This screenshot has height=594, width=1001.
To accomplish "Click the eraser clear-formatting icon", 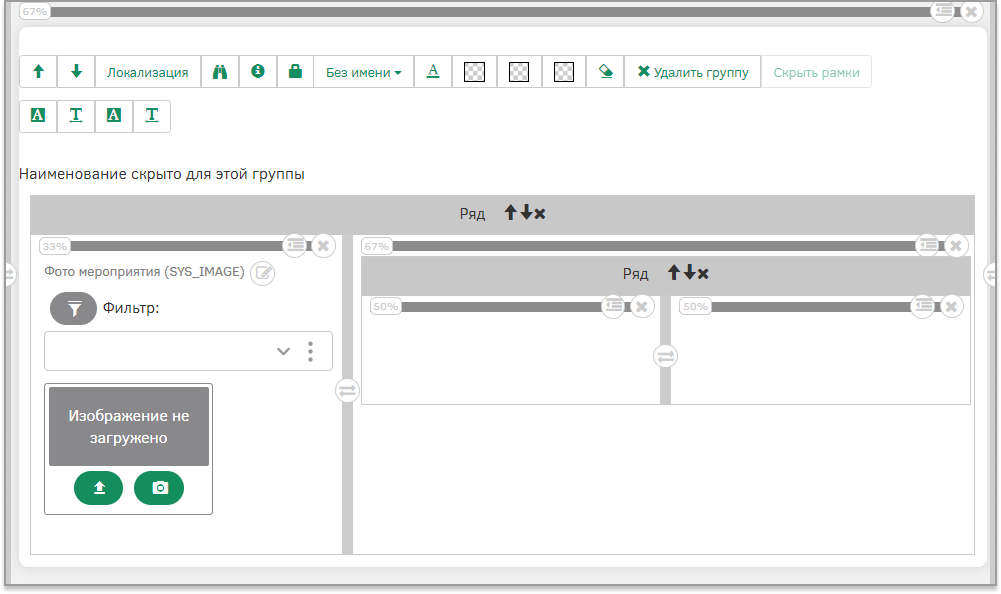I will click(605, 72).
